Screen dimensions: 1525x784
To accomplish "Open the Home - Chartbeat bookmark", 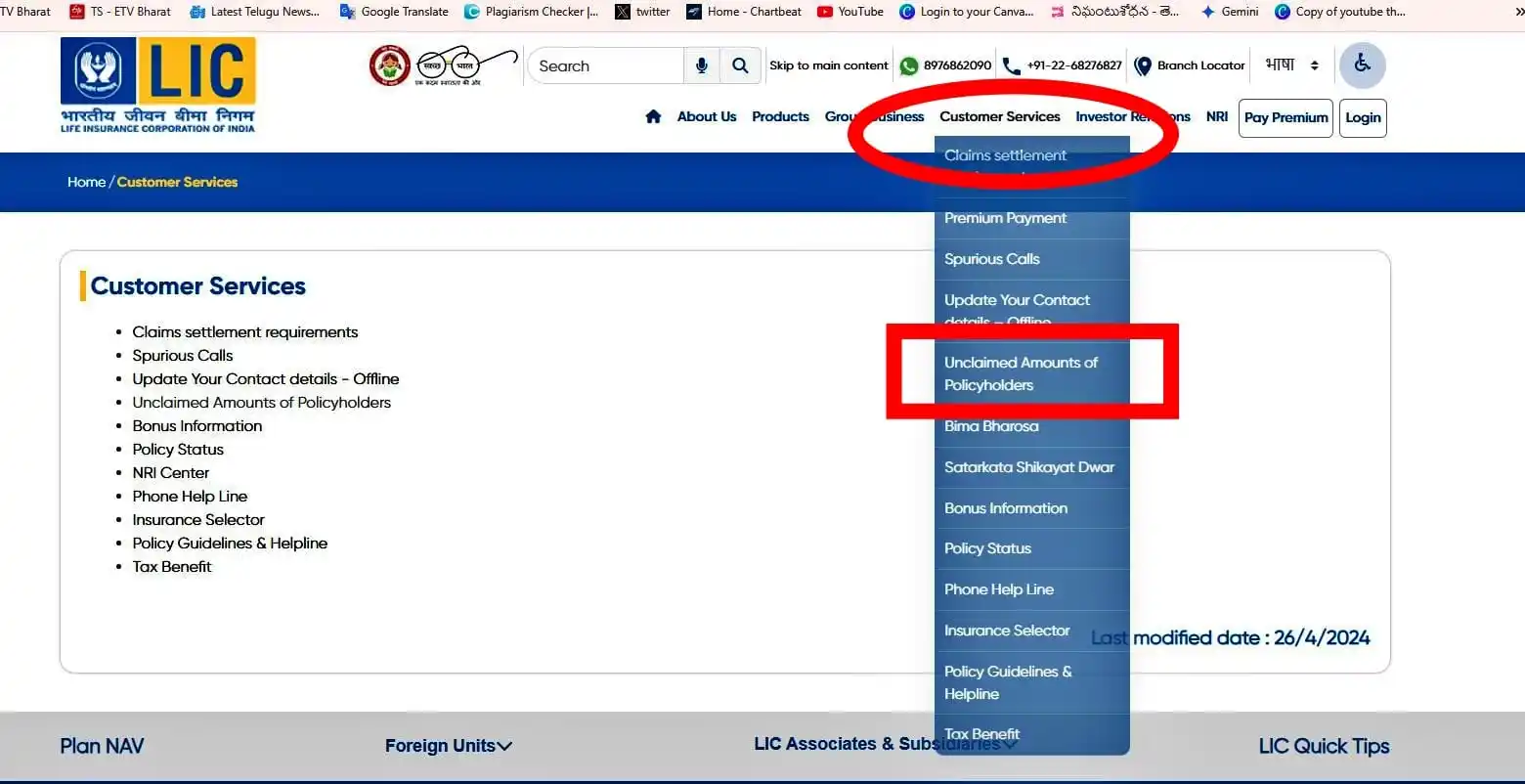I will pos(744,12).
